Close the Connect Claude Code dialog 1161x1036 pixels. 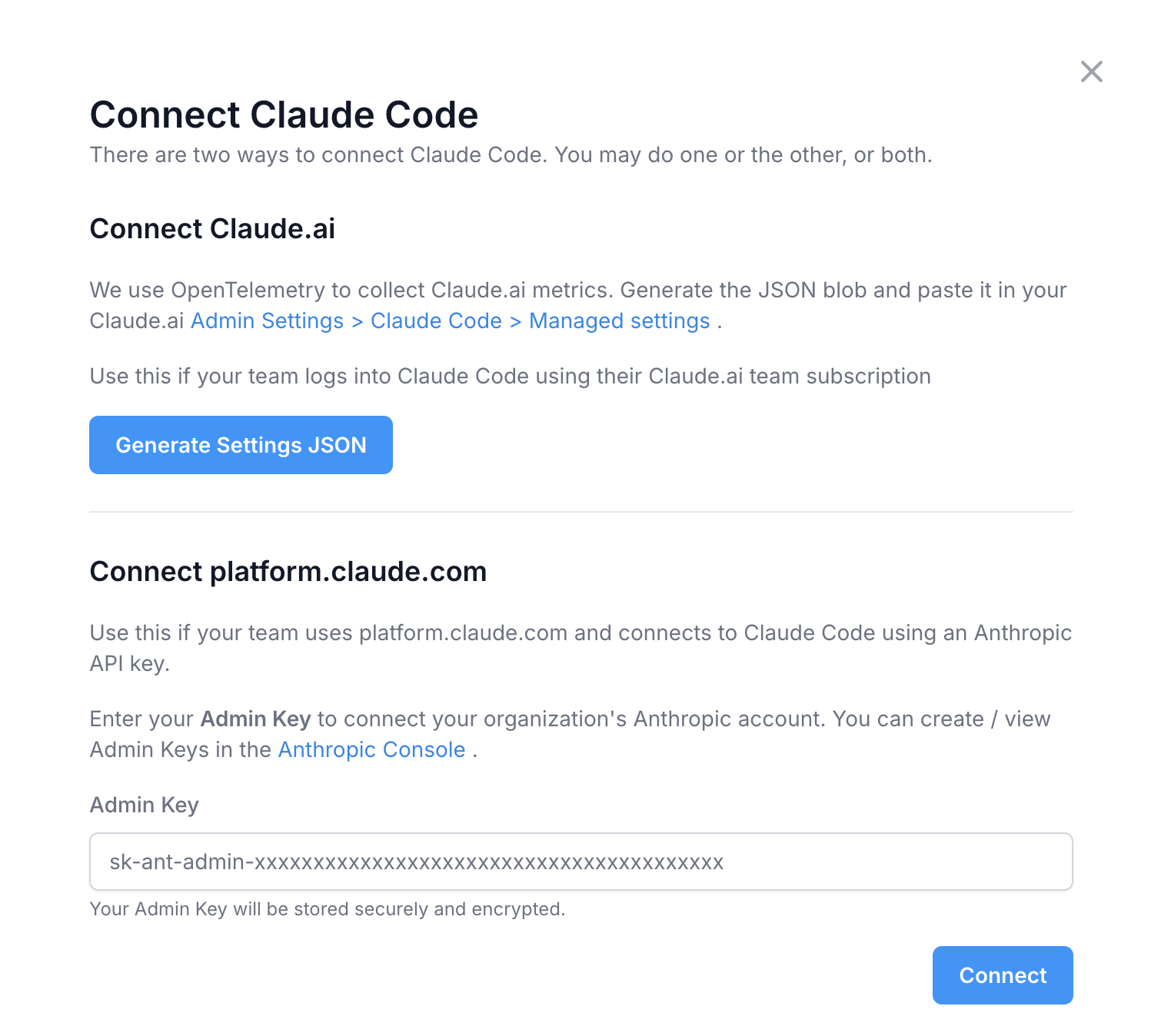point(1091,71)
